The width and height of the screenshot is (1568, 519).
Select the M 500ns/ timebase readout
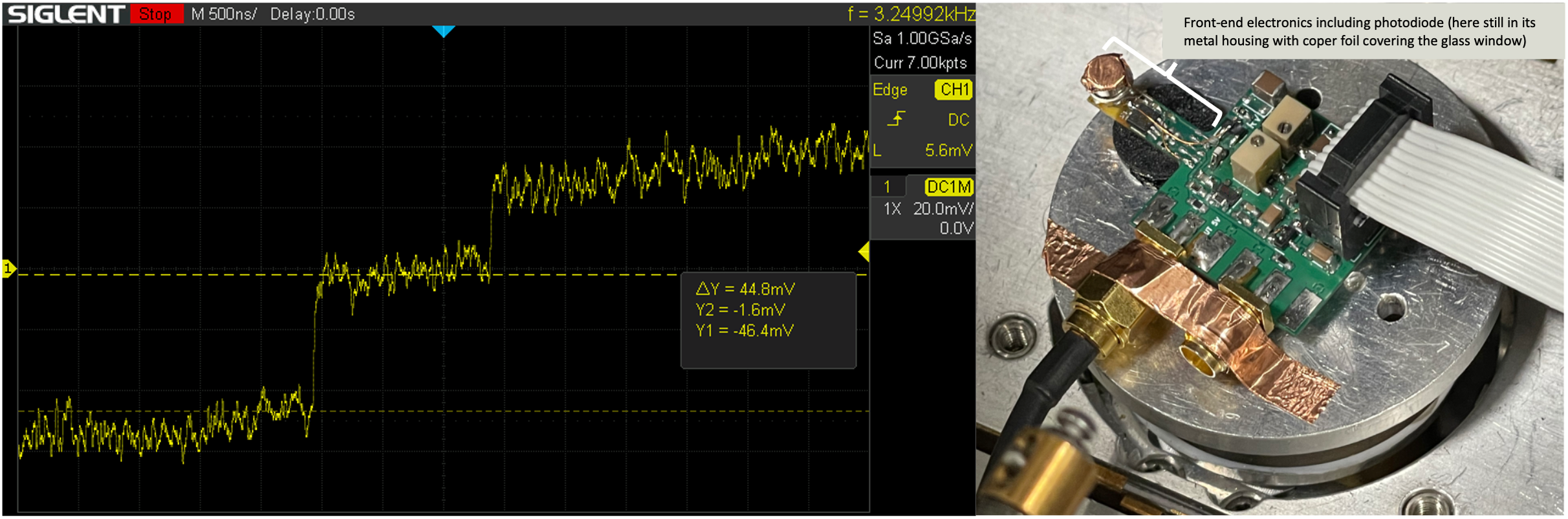[x=223, y=14]
